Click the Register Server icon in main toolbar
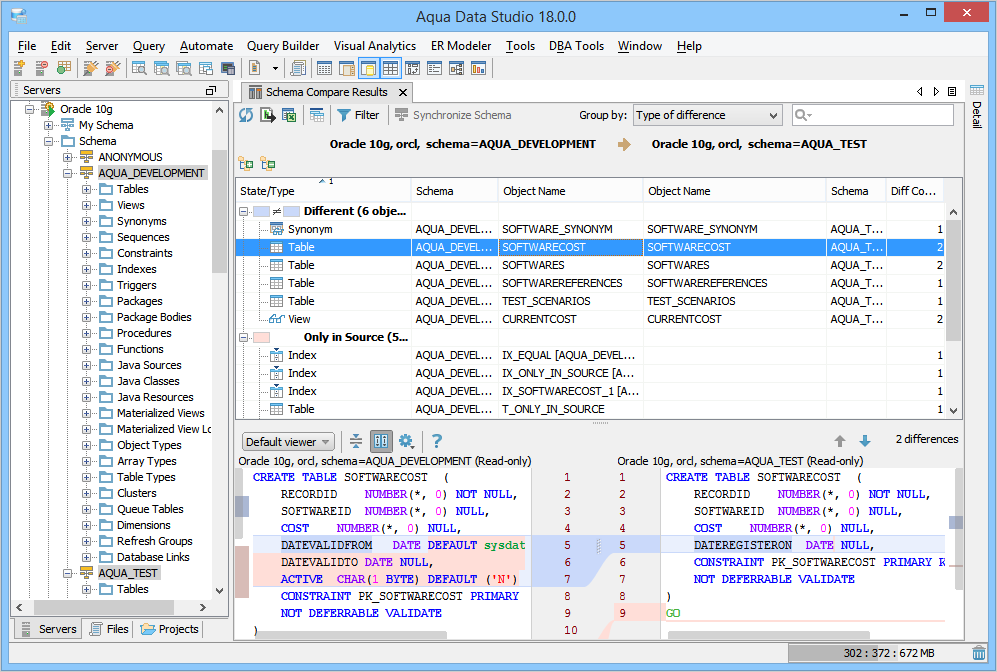Image resolution: width=997 pixels, height=672 pixels. [19, 68]
